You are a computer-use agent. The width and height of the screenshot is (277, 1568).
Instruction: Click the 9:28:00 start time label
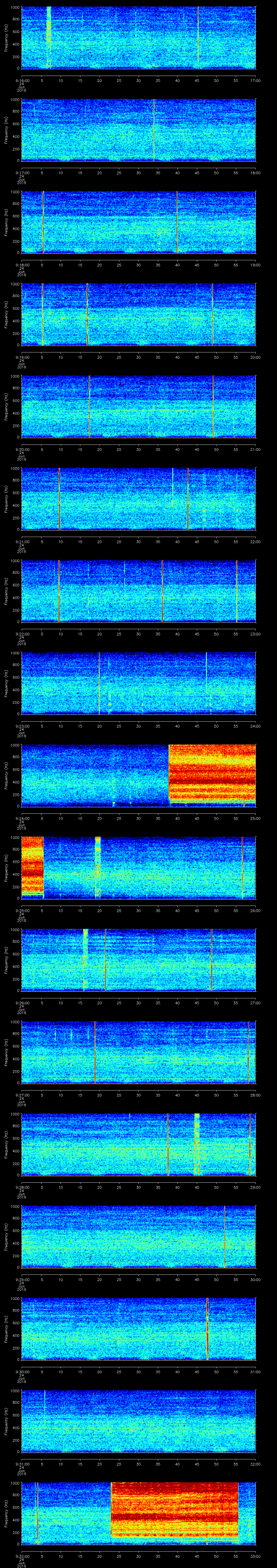click(x=22, y=1187)
